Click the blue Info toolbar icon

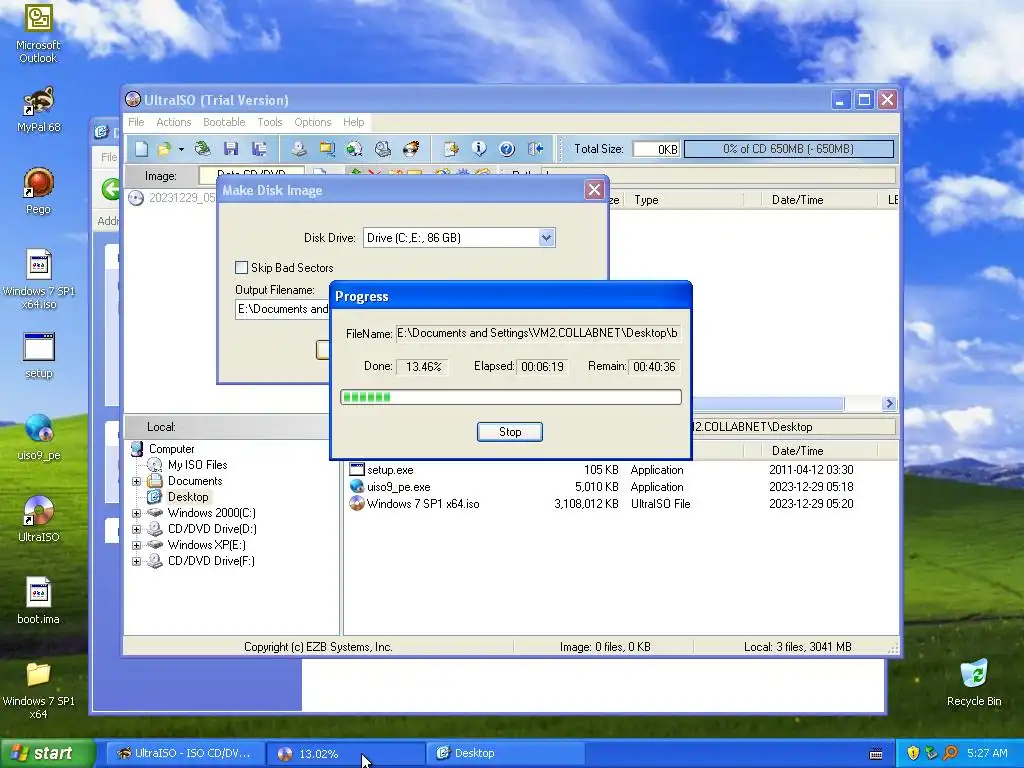(x=479, y=149)
